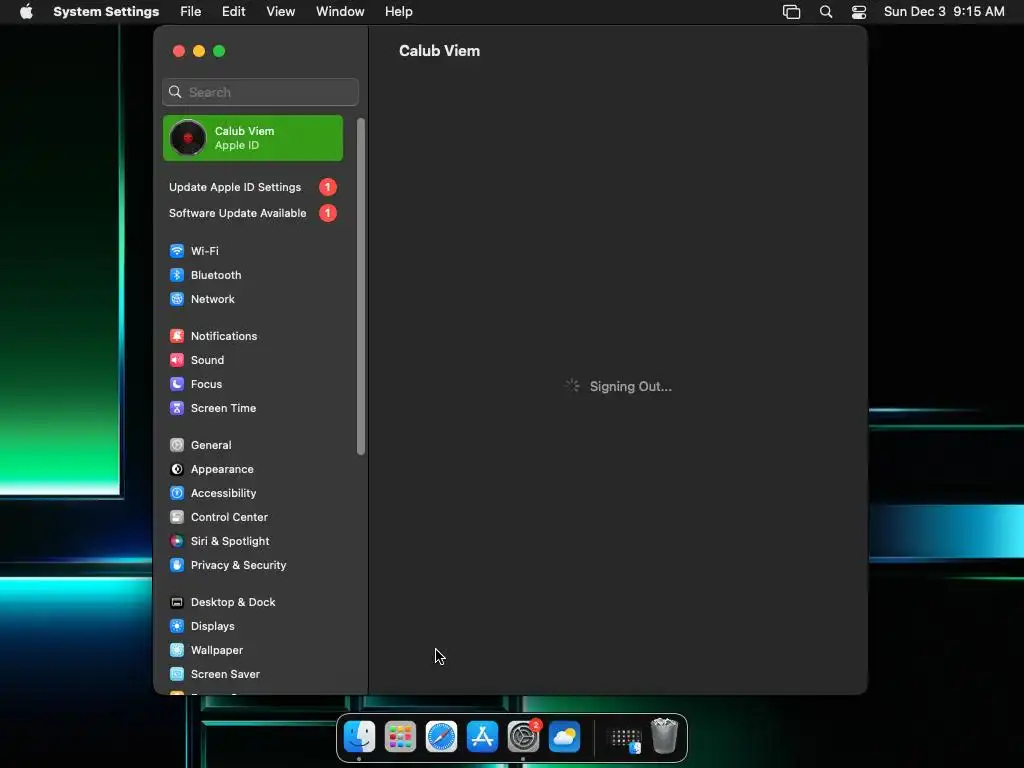Click the Displays label
This screenshot has height=768, width=1024.
point(213,626)
